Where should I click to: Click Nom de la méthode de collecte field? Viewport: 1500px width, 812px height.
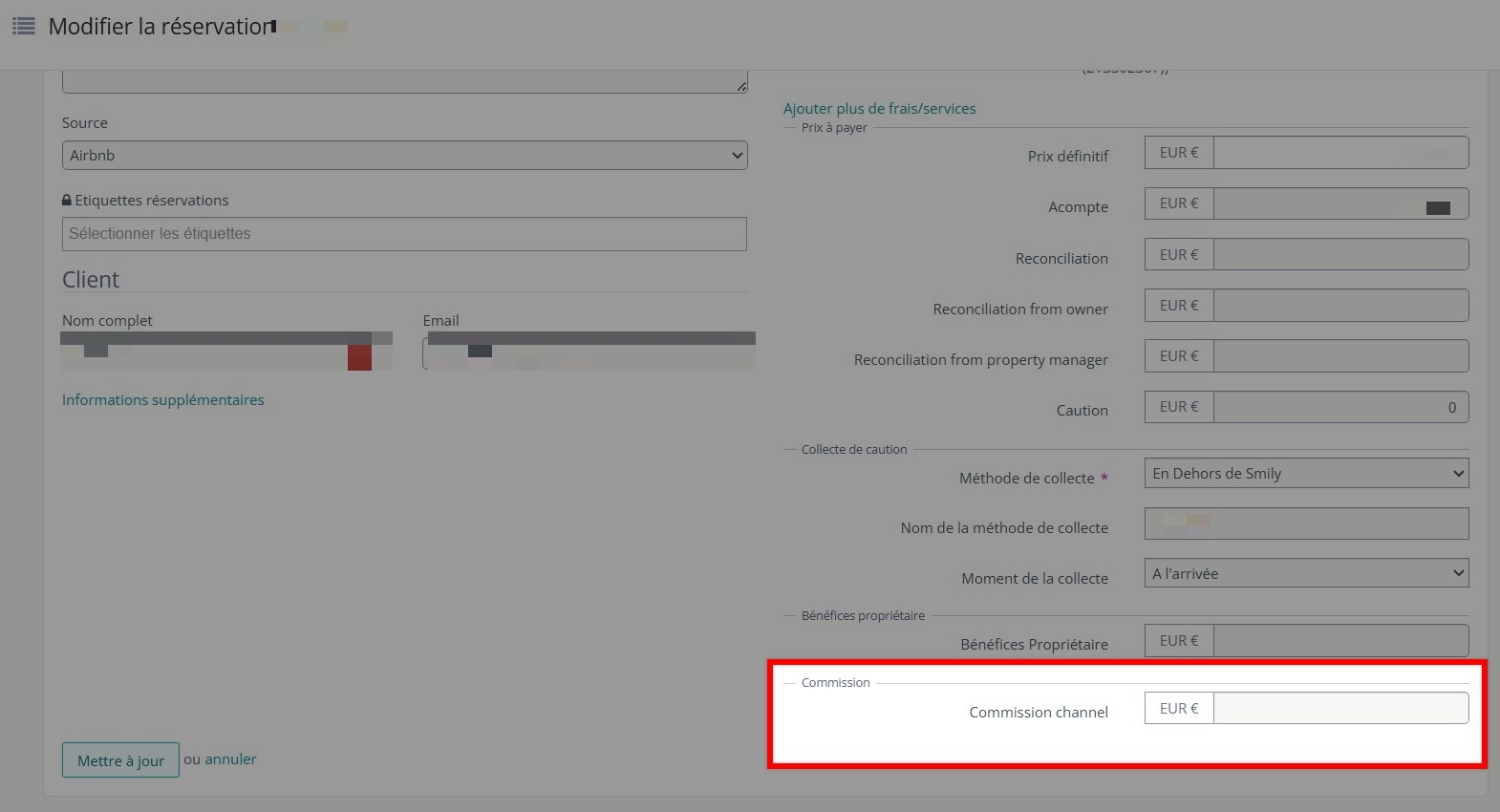[1306, 524]
